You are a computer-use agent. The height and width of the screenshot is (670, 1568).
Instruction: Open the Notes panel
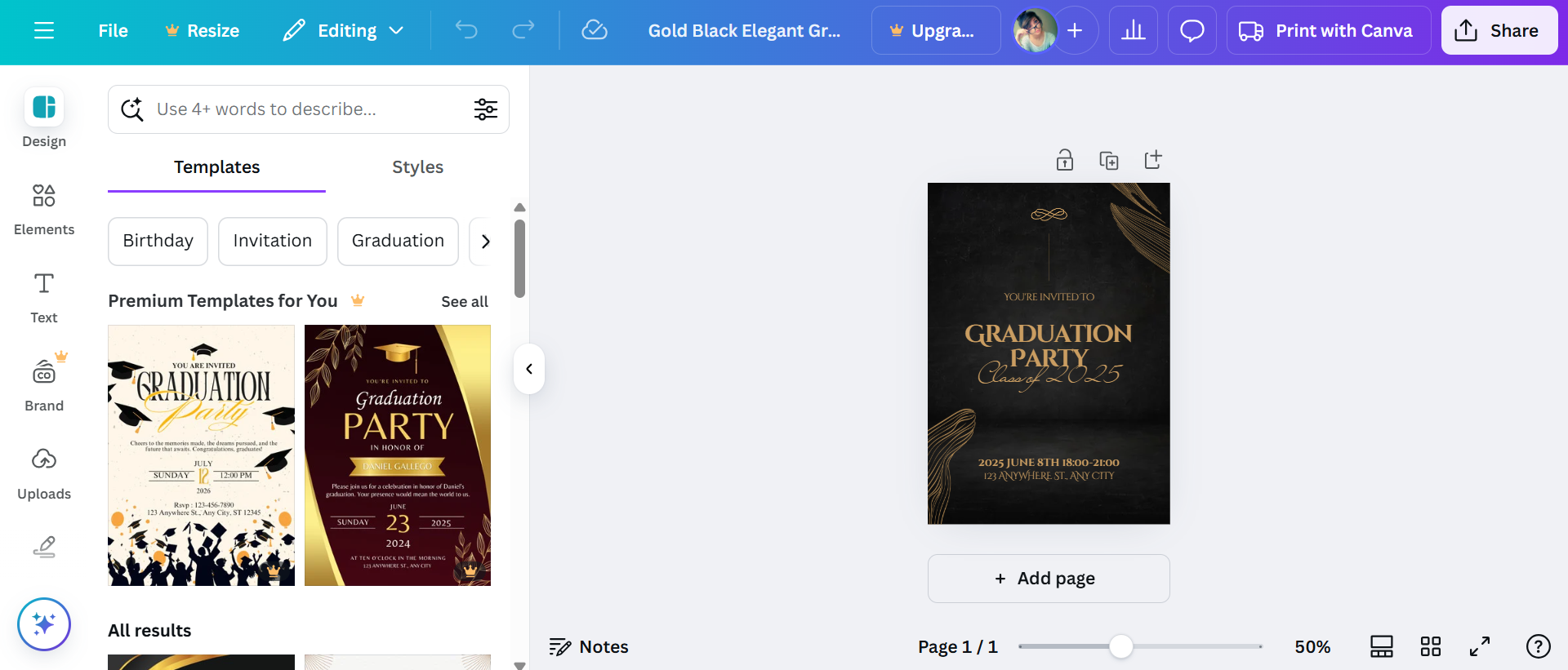point(589,647)
